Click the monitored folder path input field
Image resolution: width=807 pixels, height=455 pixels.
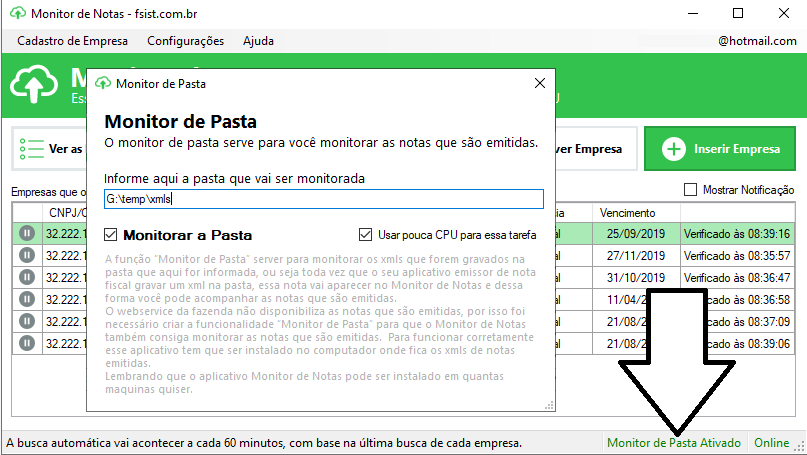(x=324, y=199)
